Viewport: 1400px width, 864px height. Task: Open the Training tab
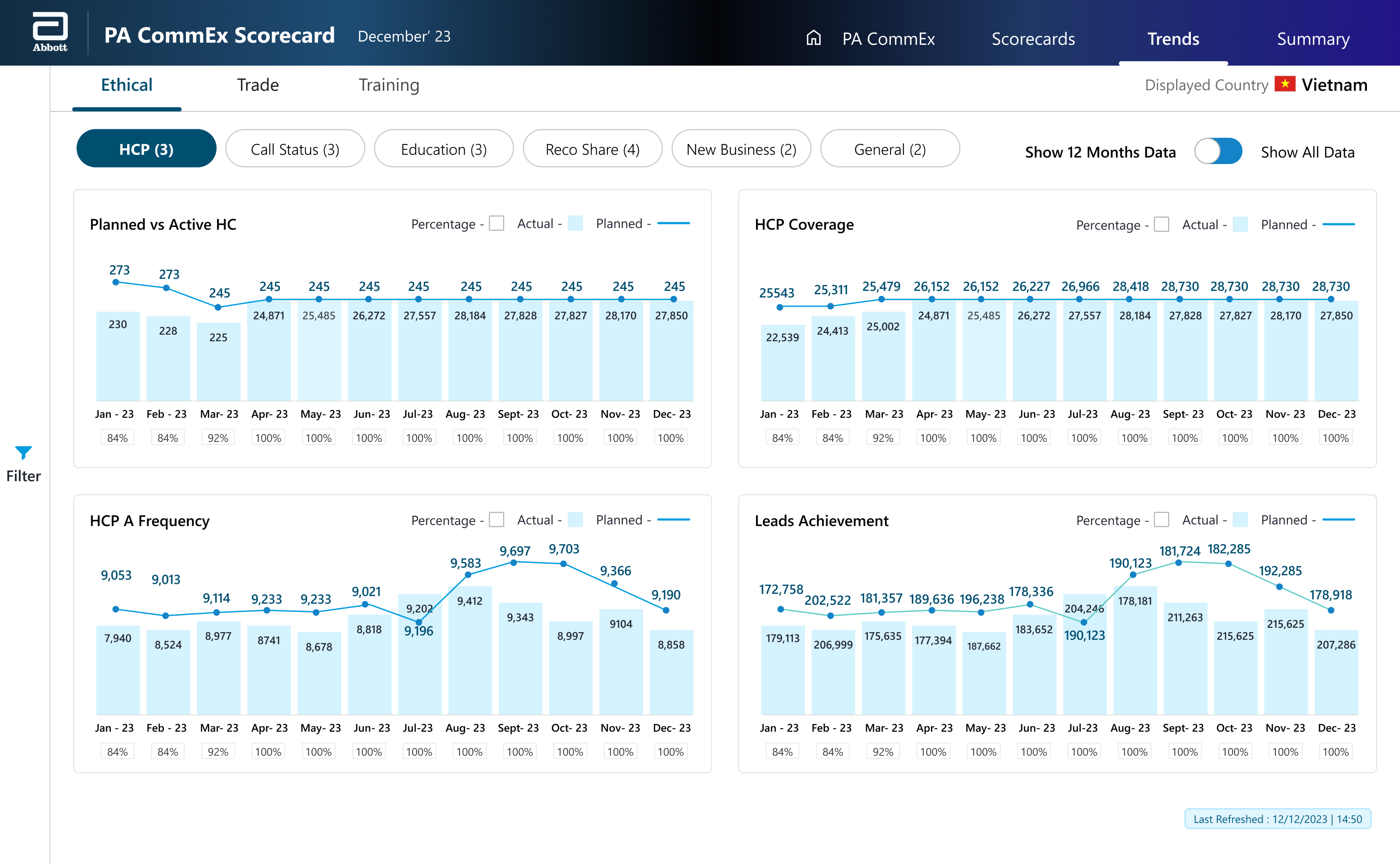[389, 85]
